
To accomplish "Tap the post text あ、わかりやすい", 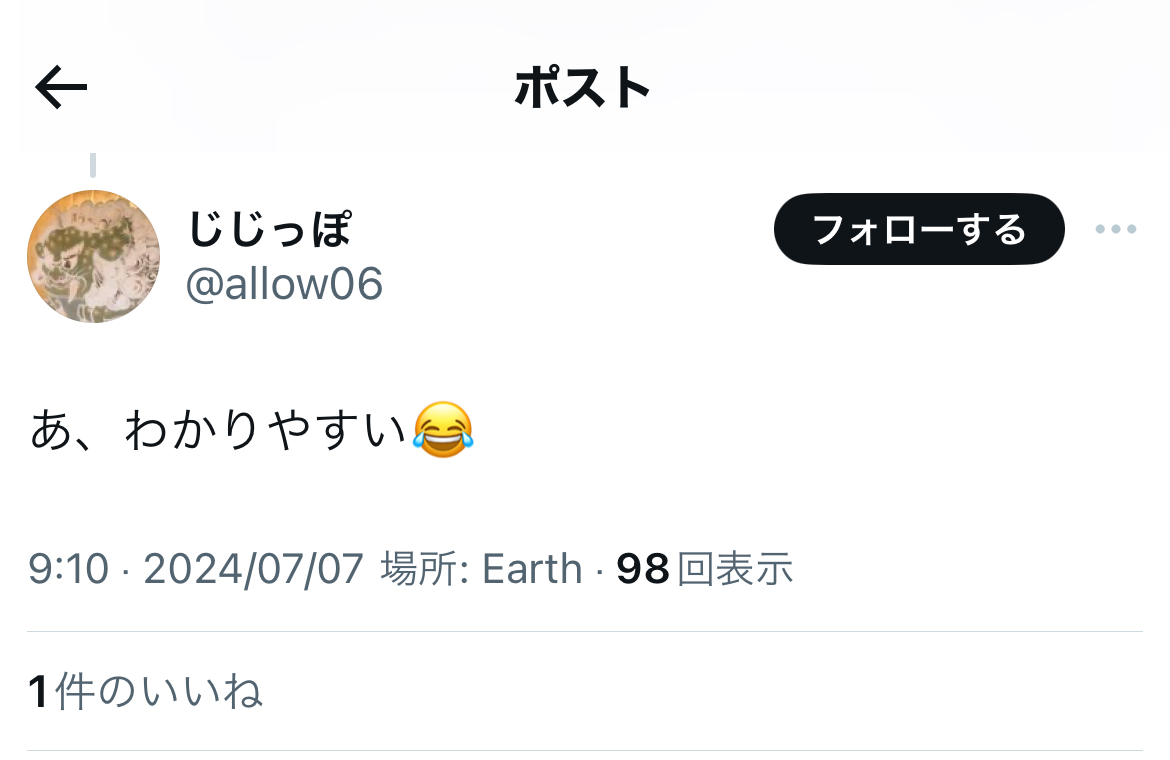I will click(218, 430).
